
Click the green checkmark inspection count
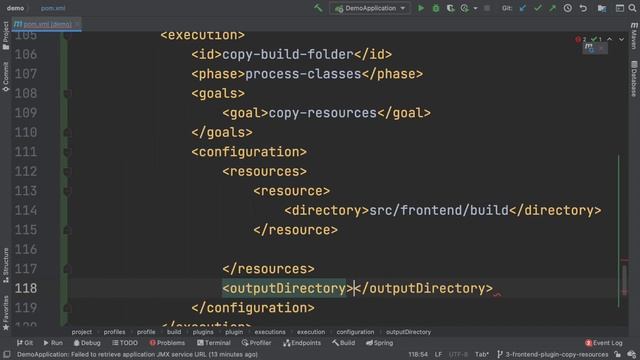(x=596, y=40)
